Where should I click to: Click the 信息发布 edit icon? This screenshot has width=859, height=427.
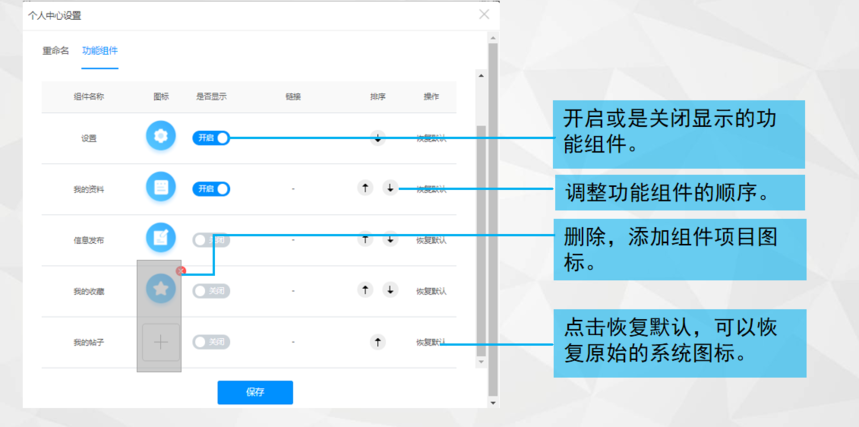161,237
